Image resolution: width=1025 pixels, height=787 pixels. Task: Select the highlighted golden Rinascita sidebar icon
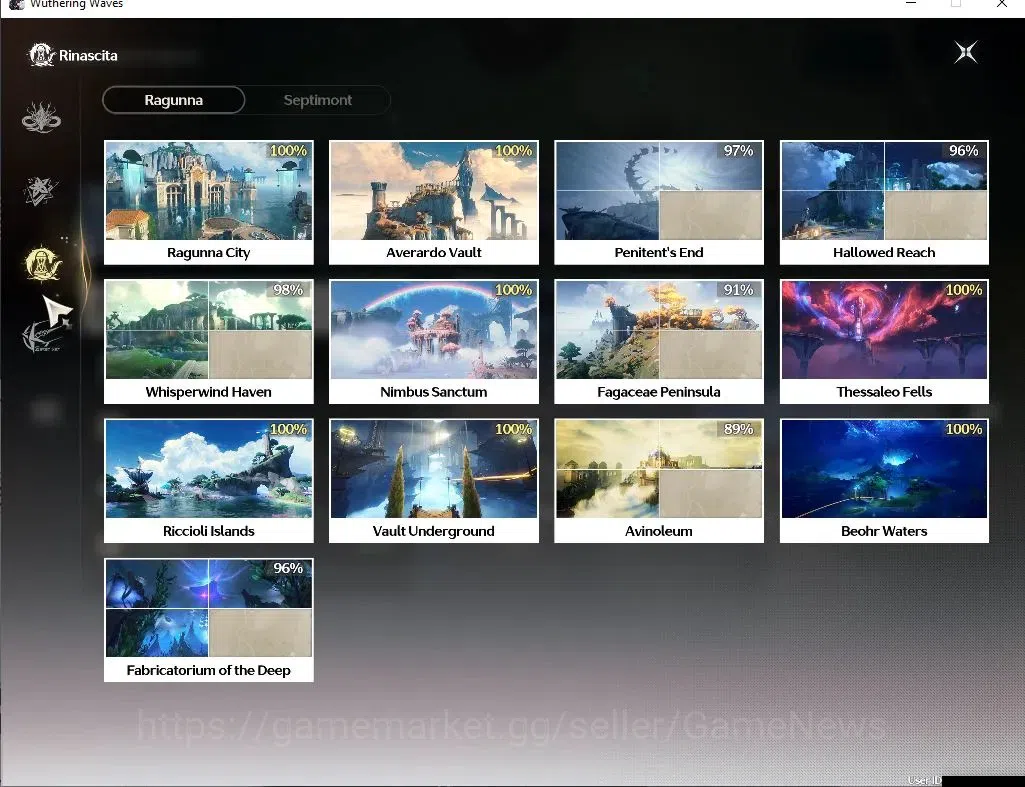pyautogui.click(x=42, y=264)
